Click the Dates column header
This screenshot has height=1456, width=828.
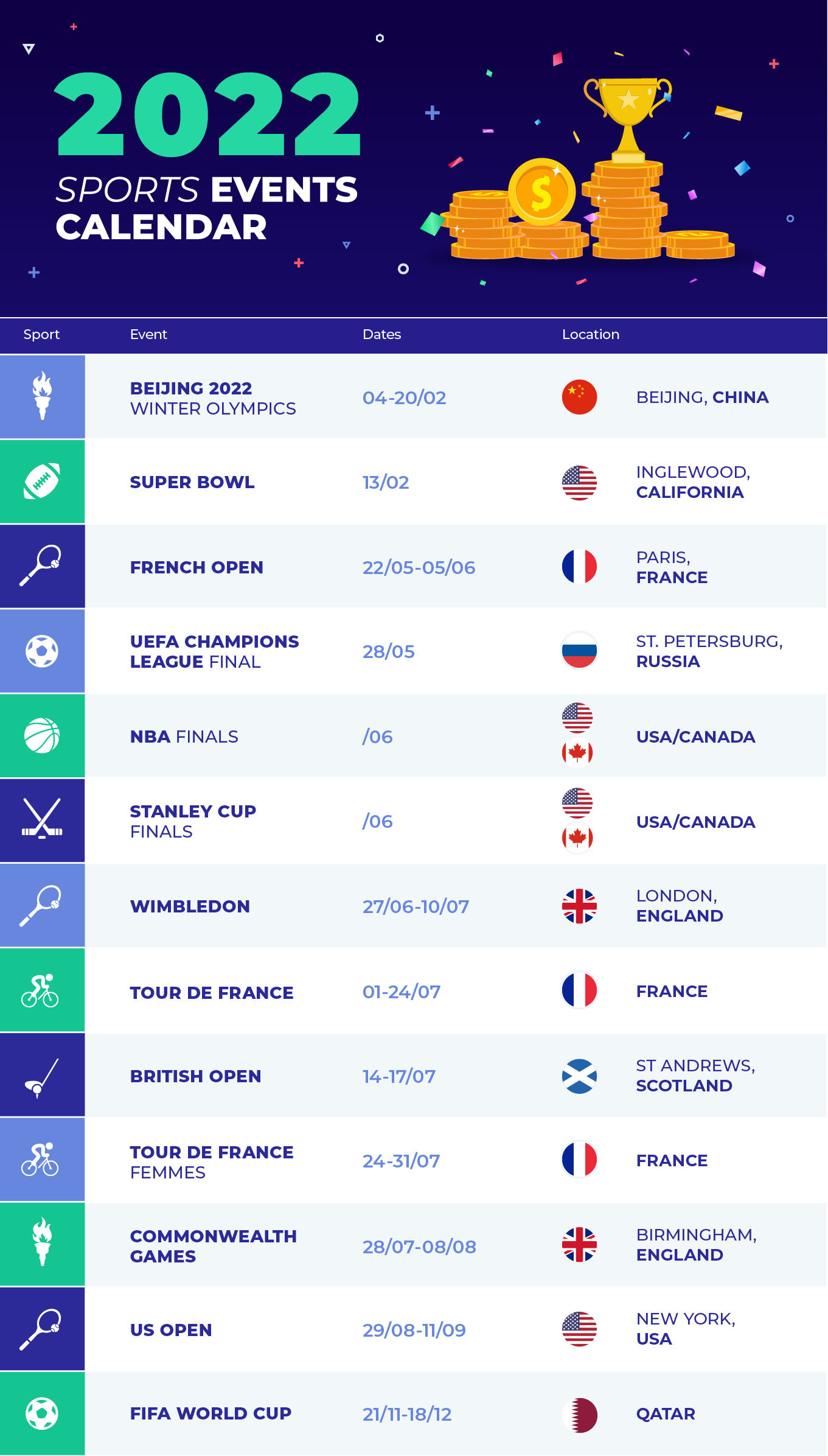tap(381, 334)
